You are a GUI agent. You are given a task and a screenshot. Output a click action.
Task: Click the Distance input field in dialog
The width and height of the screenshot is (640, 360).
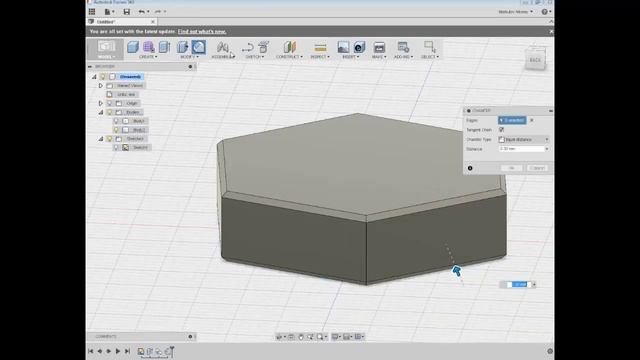[x=521, y=149]
